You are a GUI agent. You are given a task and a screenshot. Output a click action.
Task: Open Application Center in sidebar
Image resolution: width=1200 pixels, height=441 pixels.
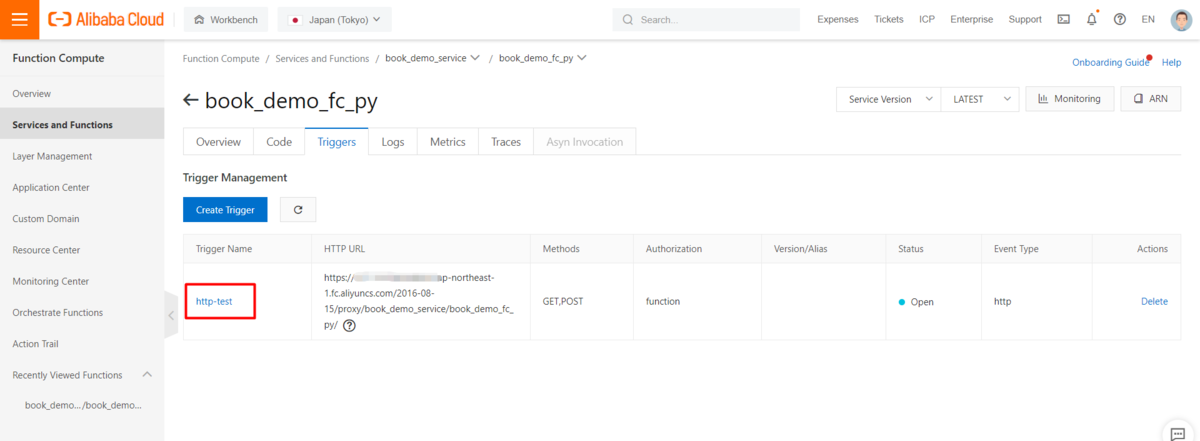pos(82,188)
